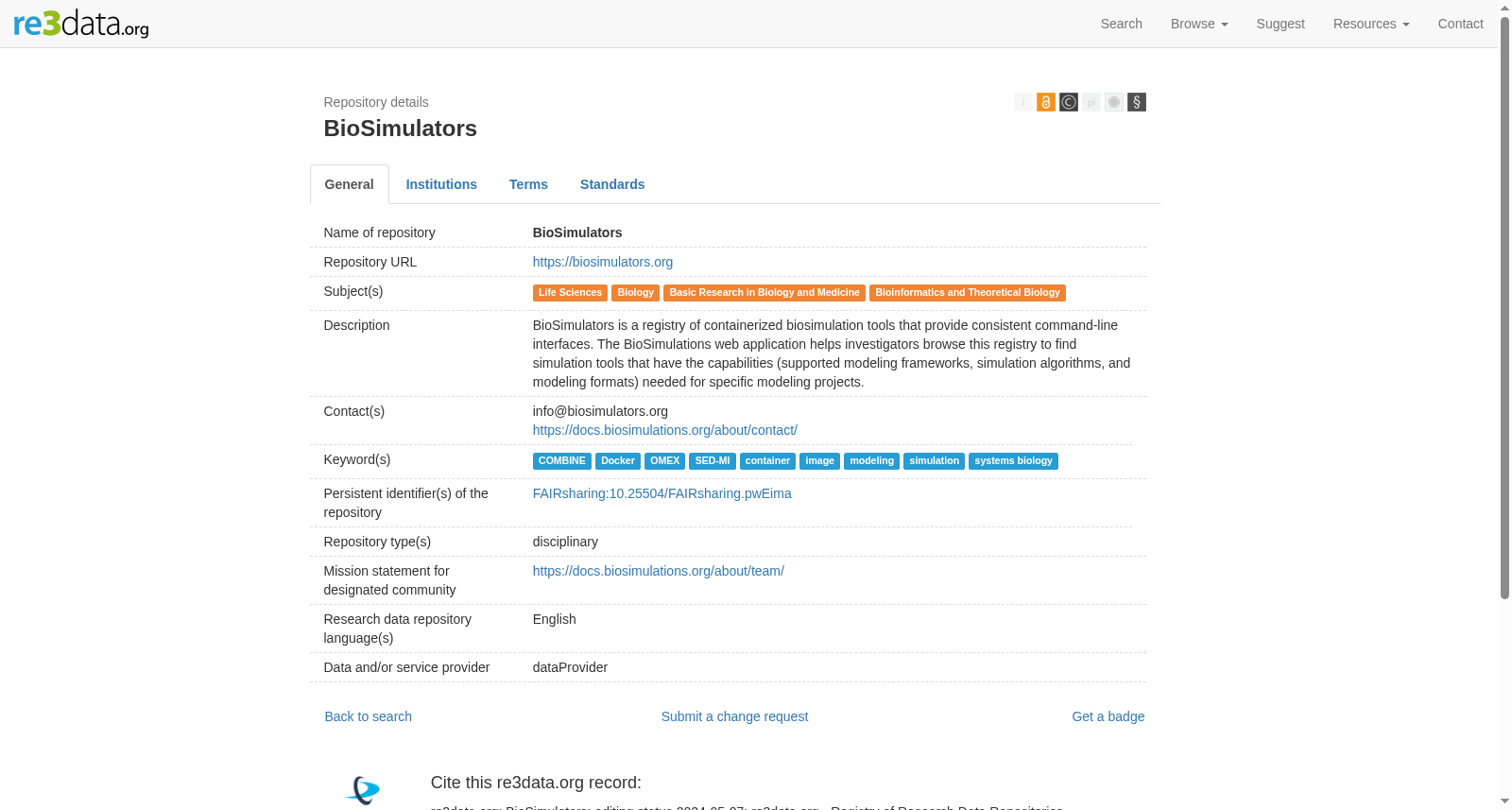Click the 'Subject(s)' row label
1512x810 pixels.
353,291
